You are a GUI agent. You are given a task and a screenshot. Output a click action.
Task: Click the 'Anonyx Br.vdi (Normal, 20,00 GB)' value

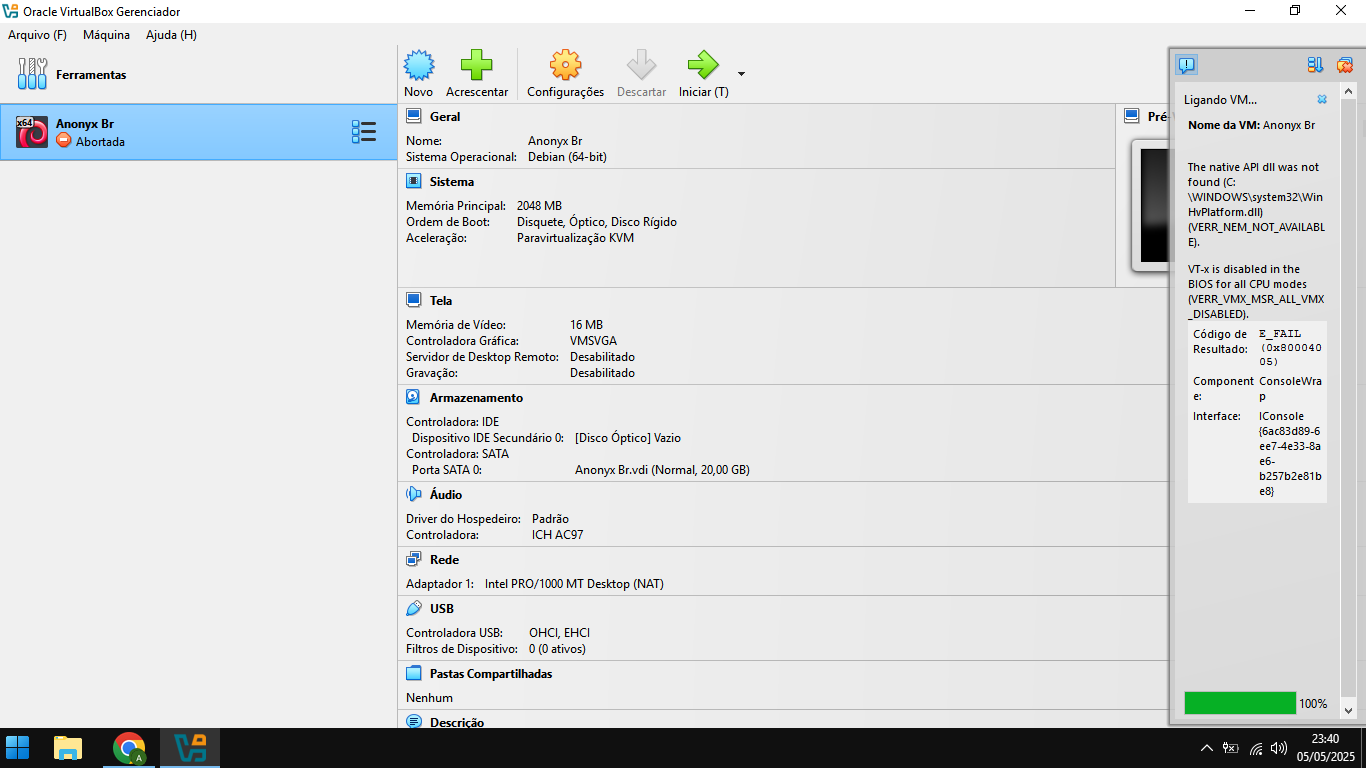pos(662,470)
